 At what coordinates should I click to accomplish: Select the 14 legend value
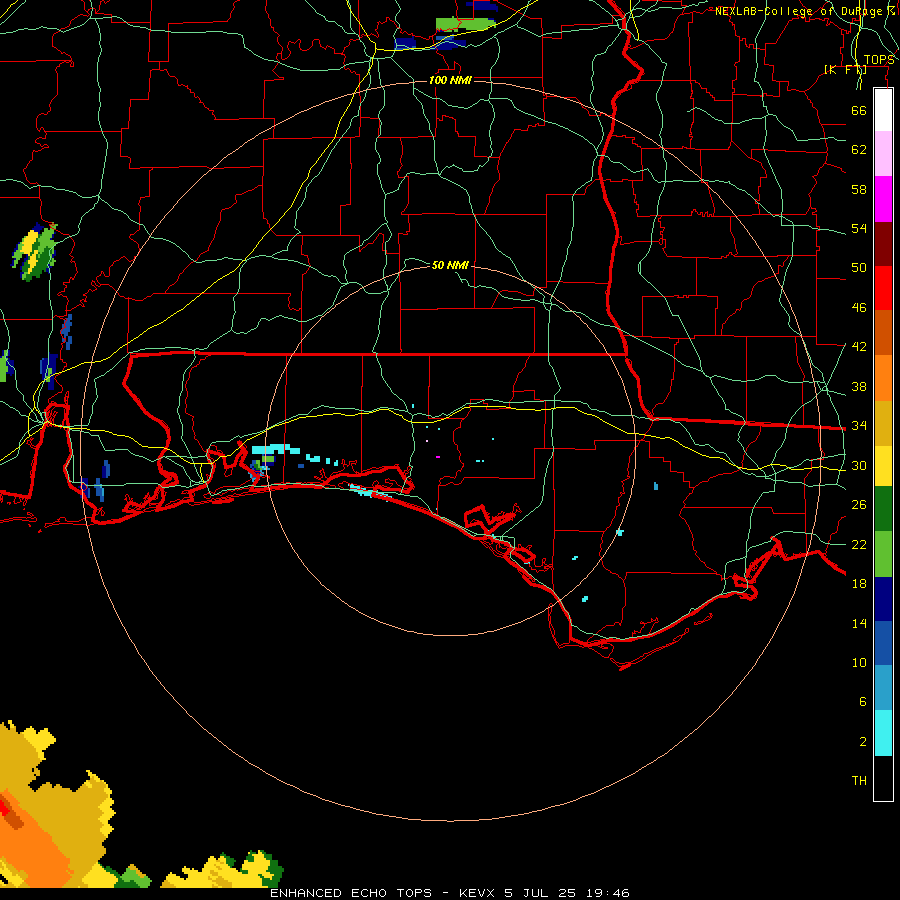pyautogui.click(x=859, y=623)
